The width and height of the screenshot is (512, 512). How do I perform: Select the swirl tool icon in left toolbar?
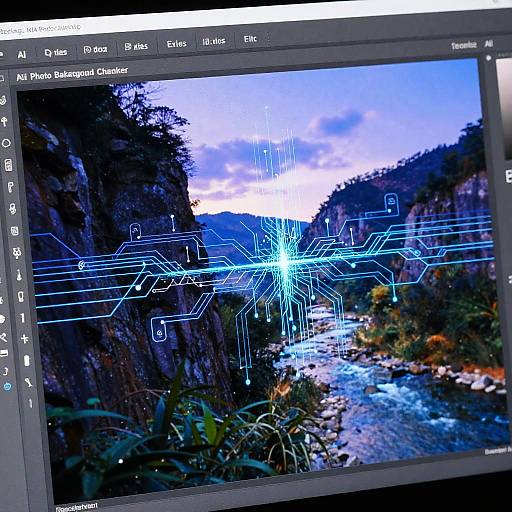click(3, 100)
